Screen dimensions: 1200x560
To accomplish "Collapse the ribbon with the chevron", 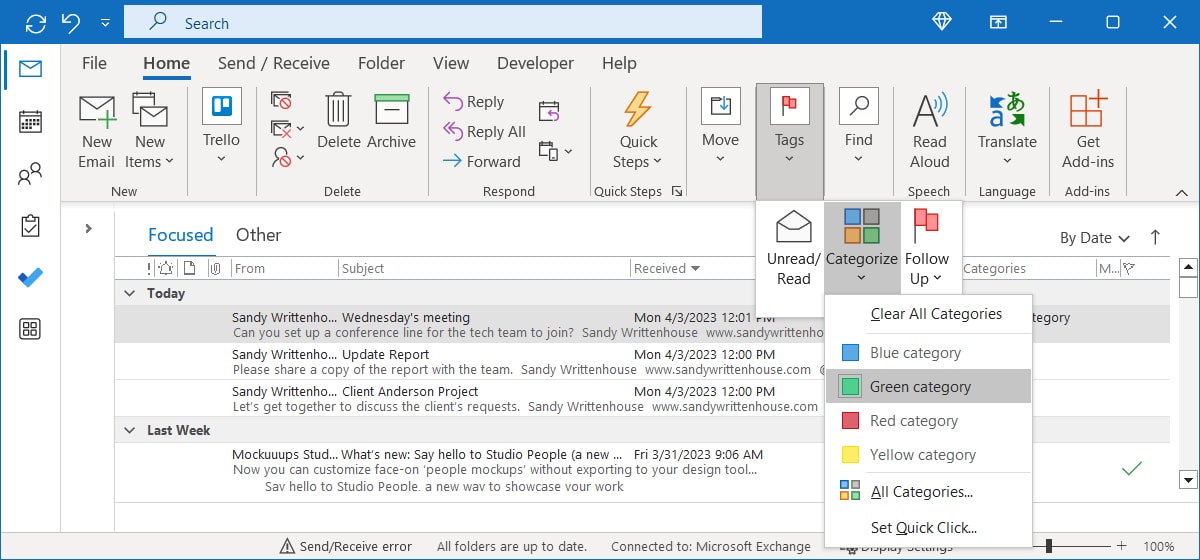I will (1182, 192).
